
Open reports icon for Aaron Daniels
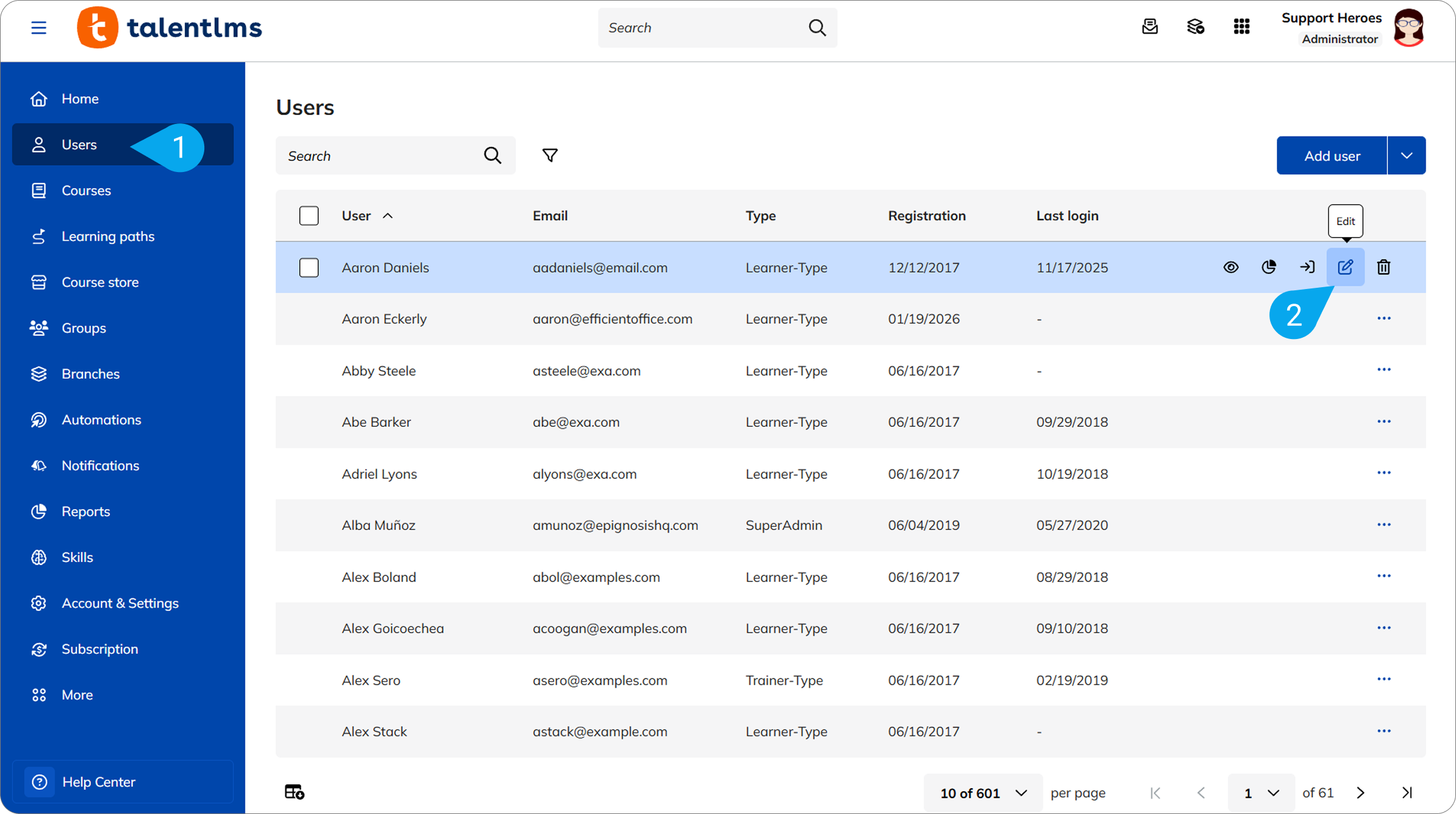click(x=1269, y=267)
